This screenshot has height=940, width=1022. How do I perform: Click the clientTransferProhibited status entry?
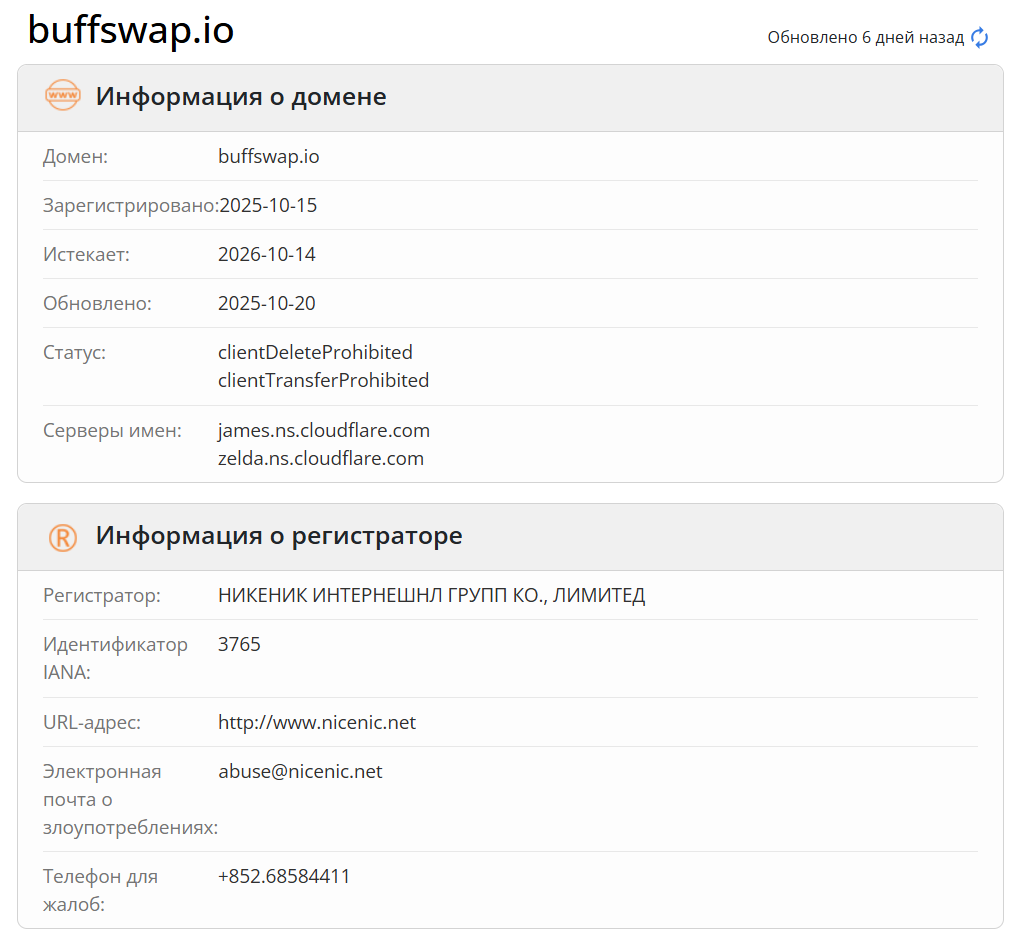pos(324,380)
